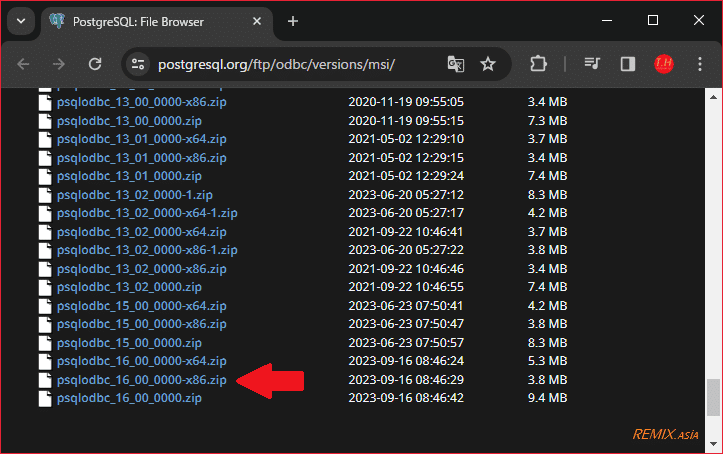Select the date 2023-09-16 08:46:29

tap(406, 380)
